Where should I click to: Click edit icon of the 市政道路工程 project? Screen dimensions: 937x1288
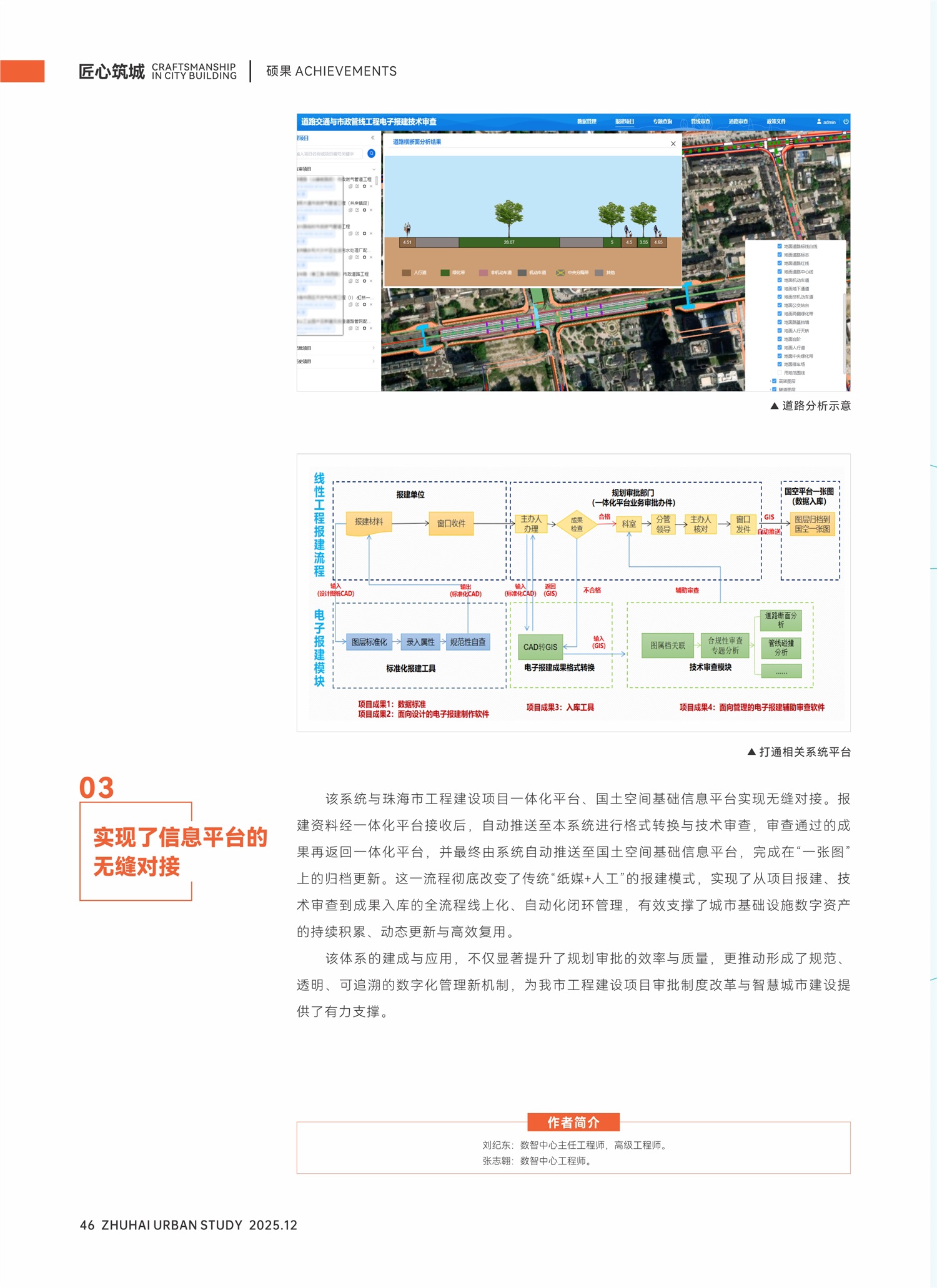357,281
